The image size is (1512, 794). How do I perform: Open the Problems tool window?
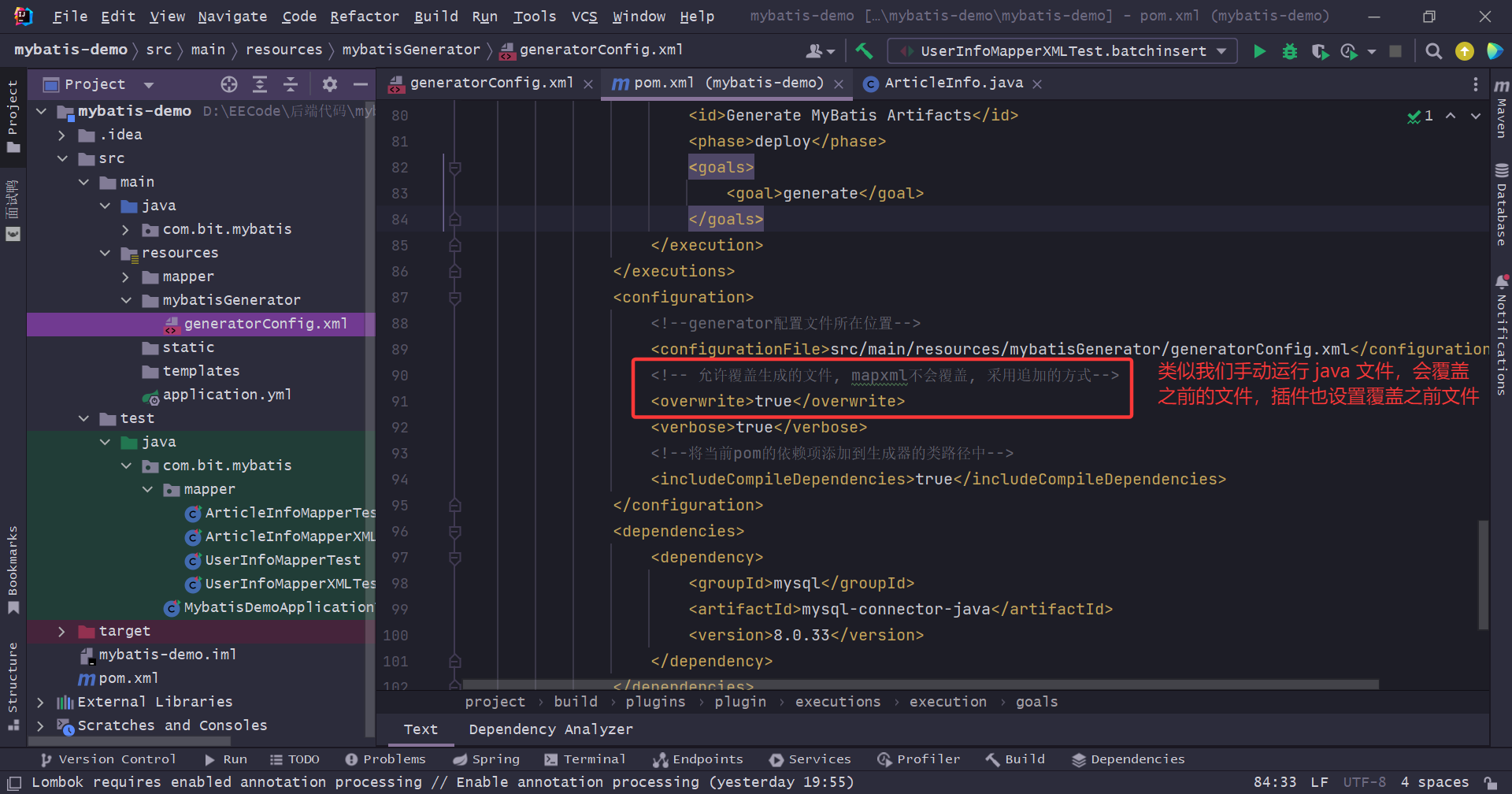point(386,759)
